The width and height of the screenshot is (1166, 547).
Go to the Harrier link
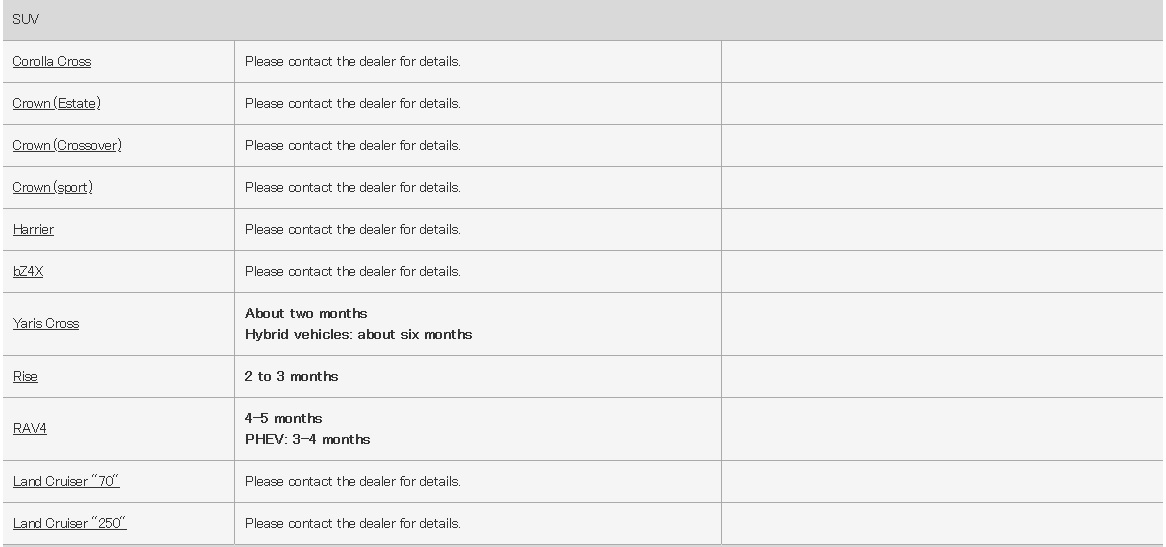[x=33, y=230]
